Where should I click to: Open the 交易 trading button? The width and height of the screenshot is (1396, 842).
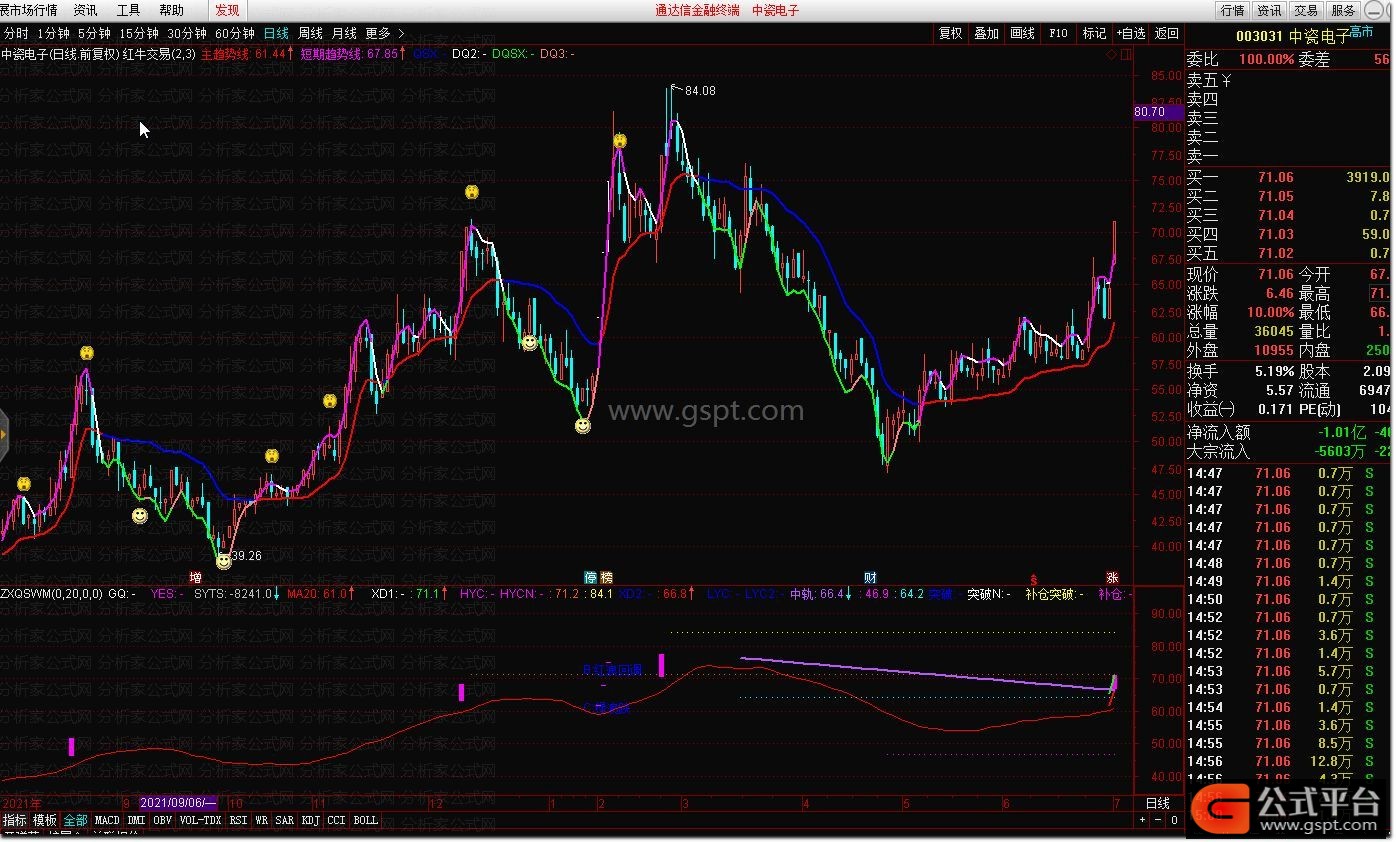1306,10
